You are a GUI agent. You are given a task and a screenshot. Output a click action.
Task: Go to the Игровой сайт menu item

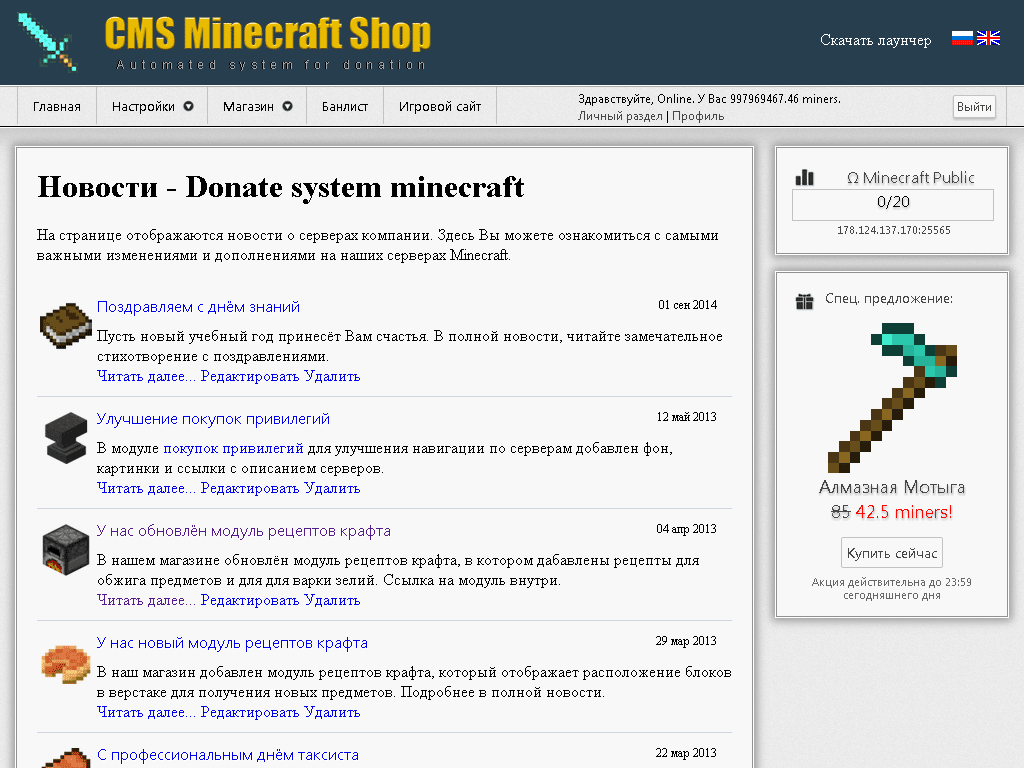pos(440,107)
